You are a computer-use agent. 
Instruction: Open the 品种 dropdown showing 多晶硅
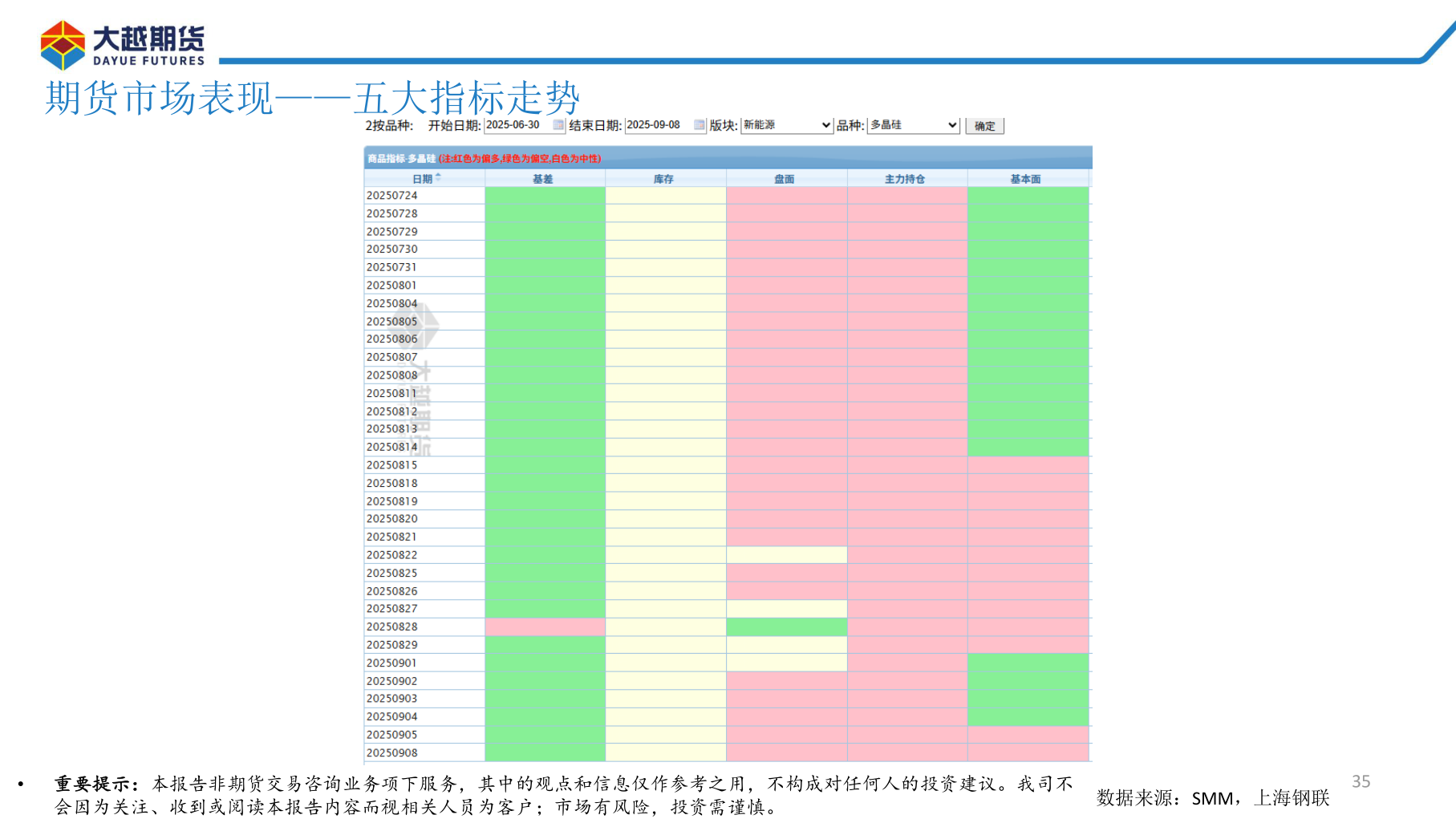tap(911, 125)
